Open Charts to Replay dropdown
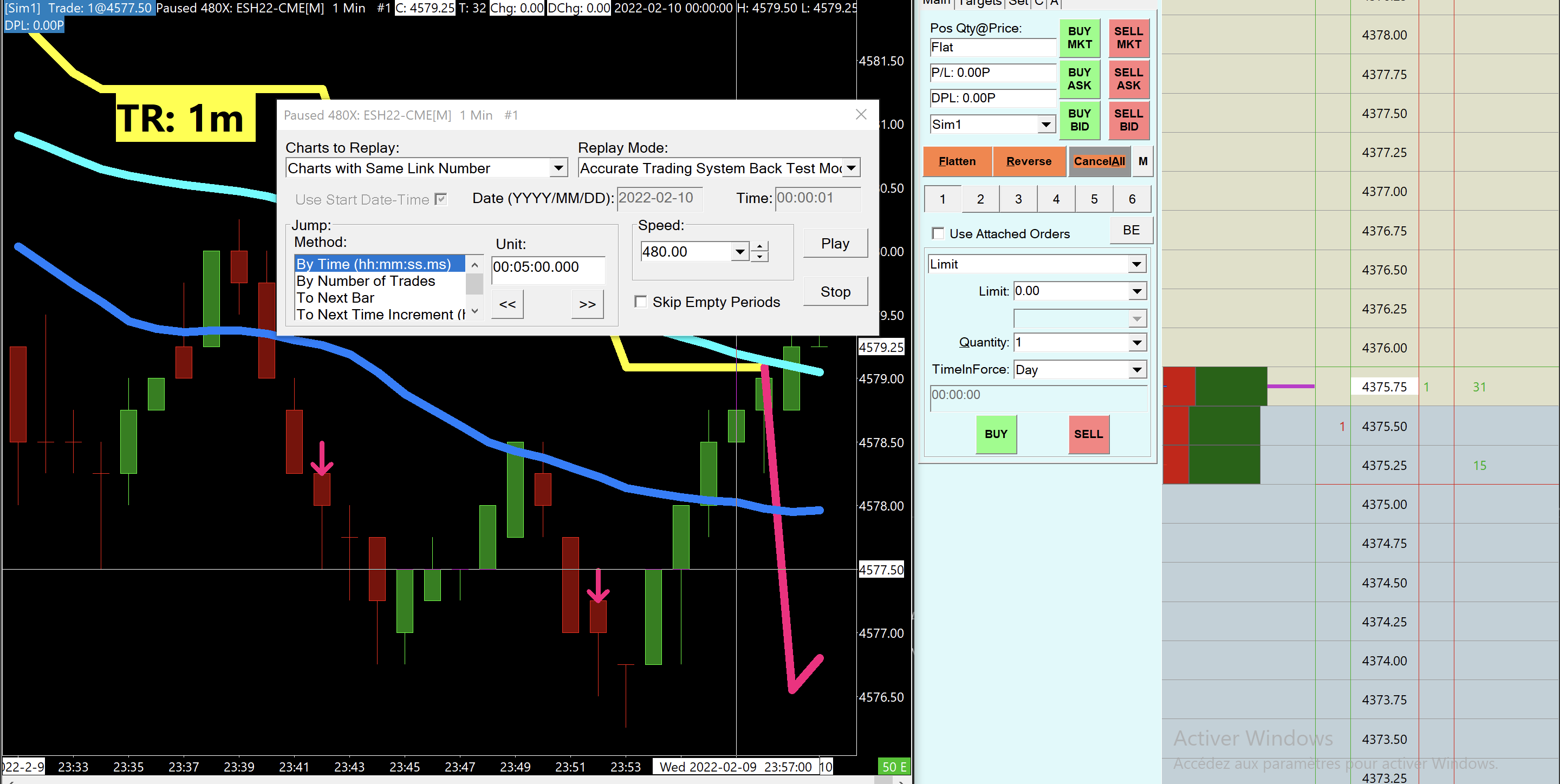The width and height of the screenshot is (1560, 784). 558,168
